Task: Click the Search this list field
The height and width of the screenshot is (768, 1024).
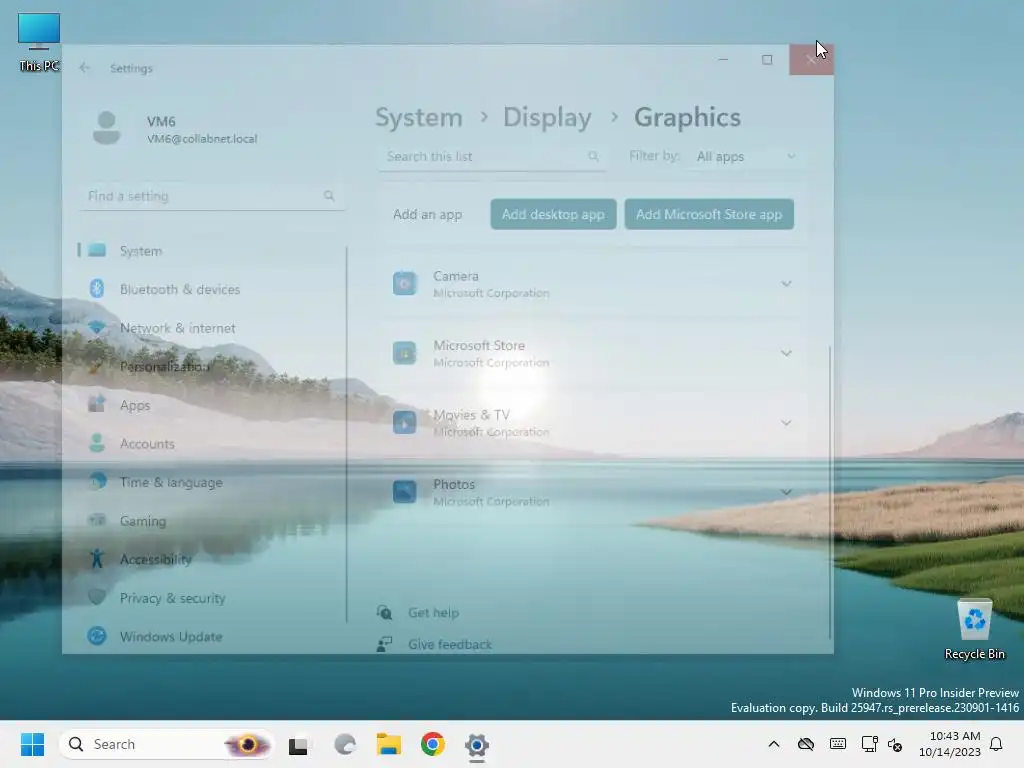Action: pos(492,157)
